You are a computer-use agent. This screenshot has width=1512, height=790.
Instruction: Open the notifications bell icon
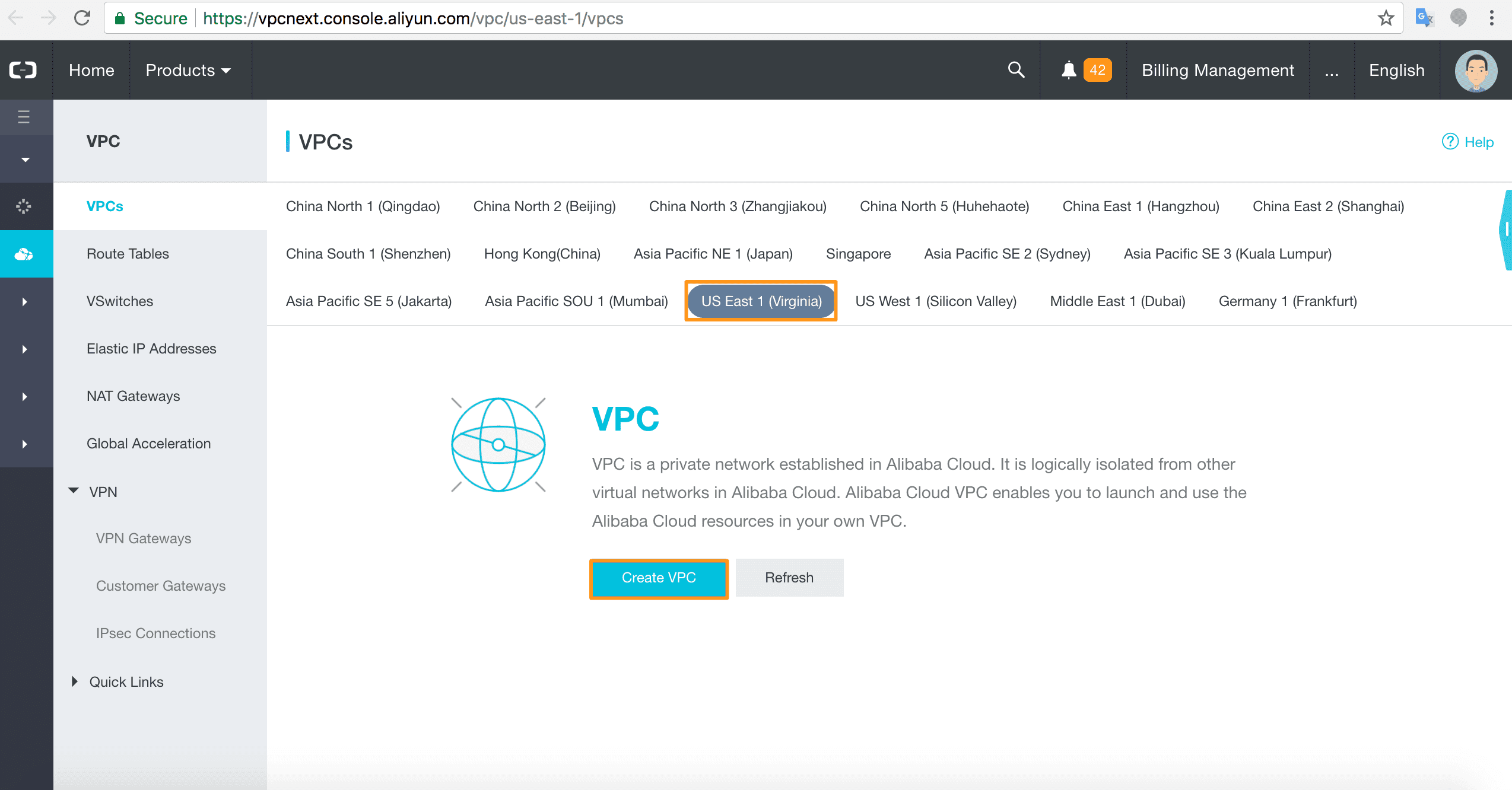click(x=1069, y=70)
